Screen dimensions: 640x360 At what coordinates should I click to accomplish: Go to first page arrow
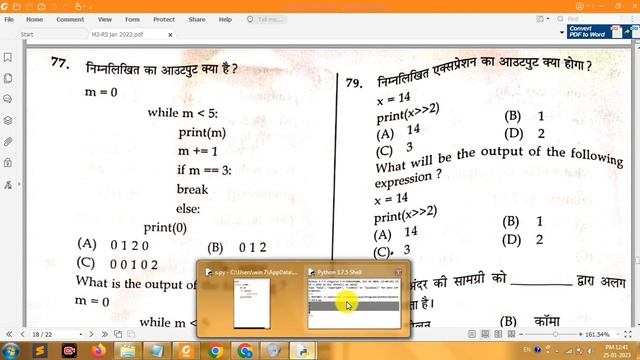(x=9, y=334)
